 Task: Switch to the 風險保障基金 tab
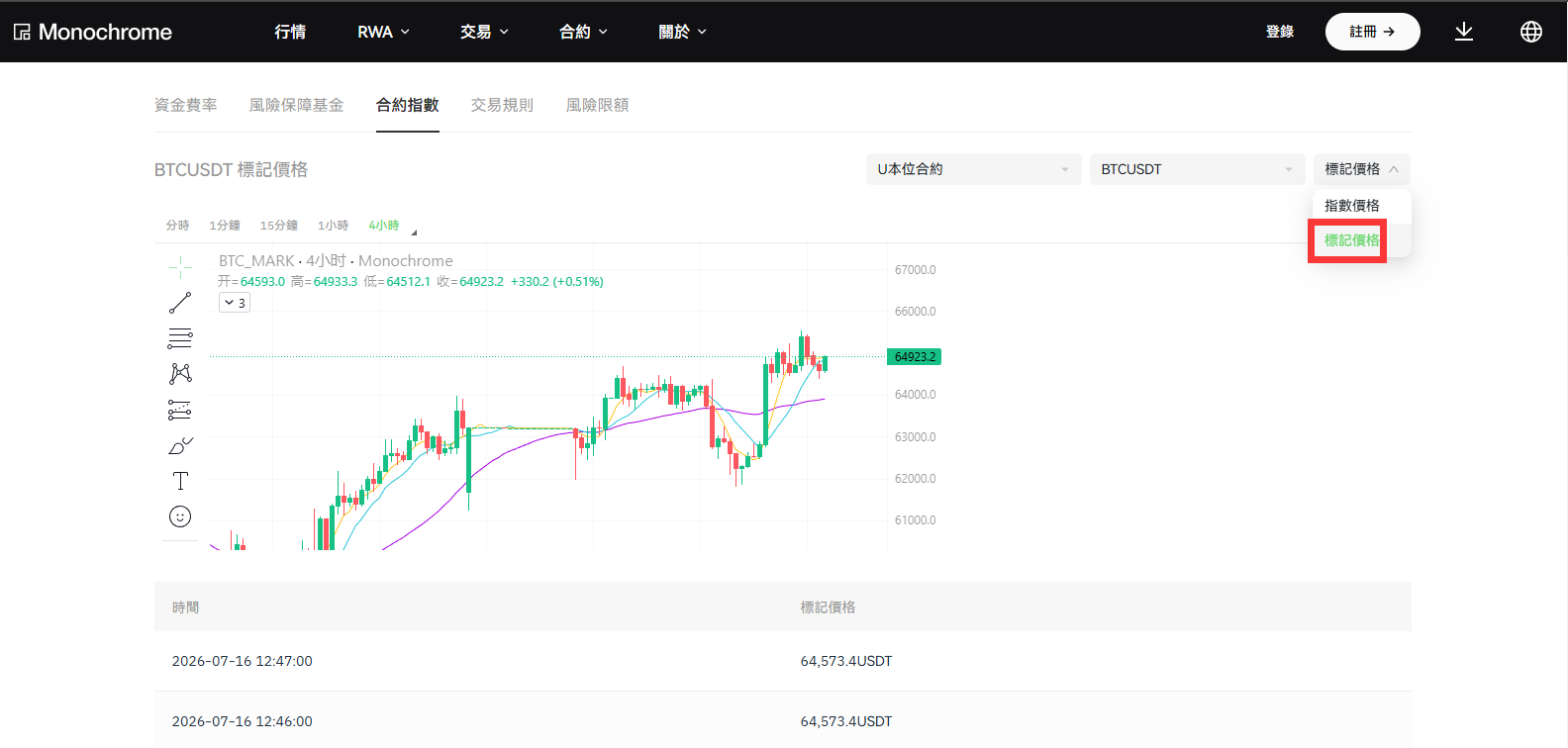[297, 105]
